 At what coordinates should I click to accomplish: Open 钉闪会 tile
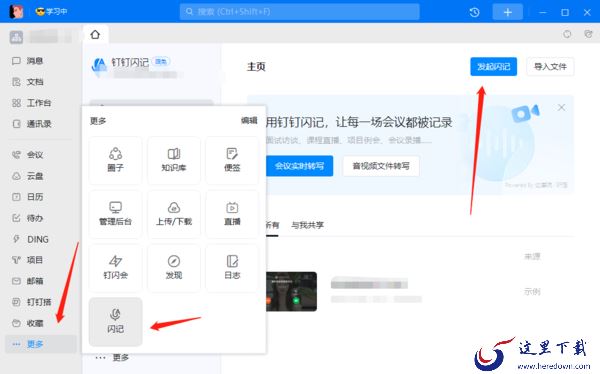pyautogui.click(x=116, y=268)
